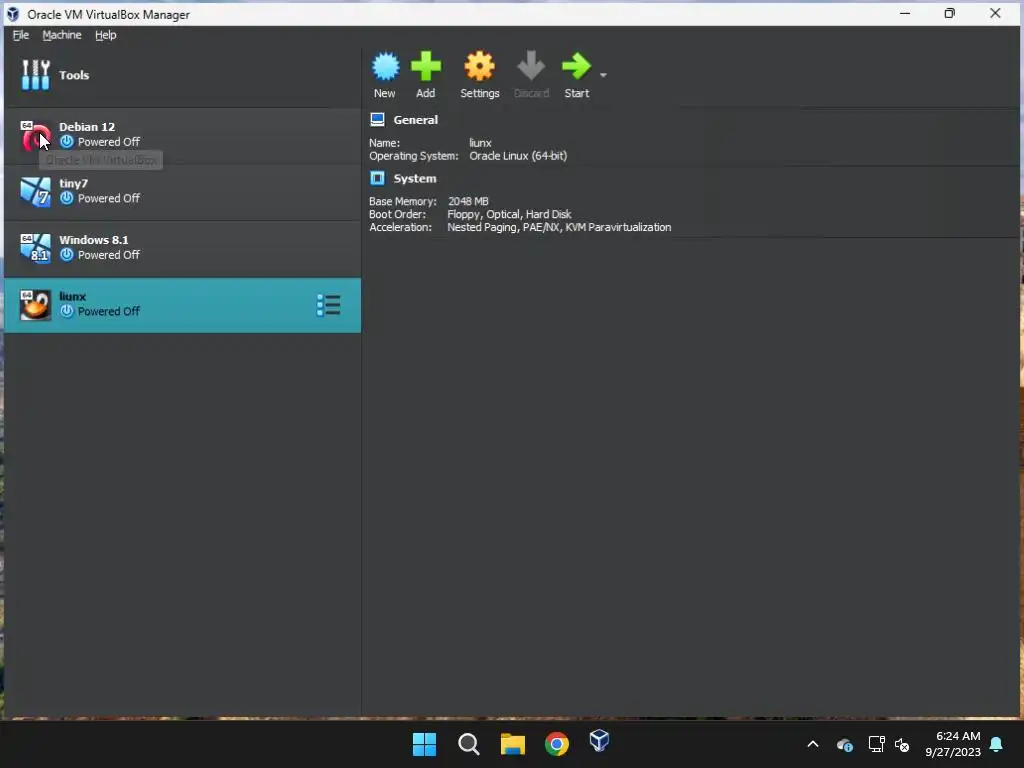The image size is (1024, 768).
Task: Click the Powered Off icon under tiny7
Action: click(x=67, y=198)
